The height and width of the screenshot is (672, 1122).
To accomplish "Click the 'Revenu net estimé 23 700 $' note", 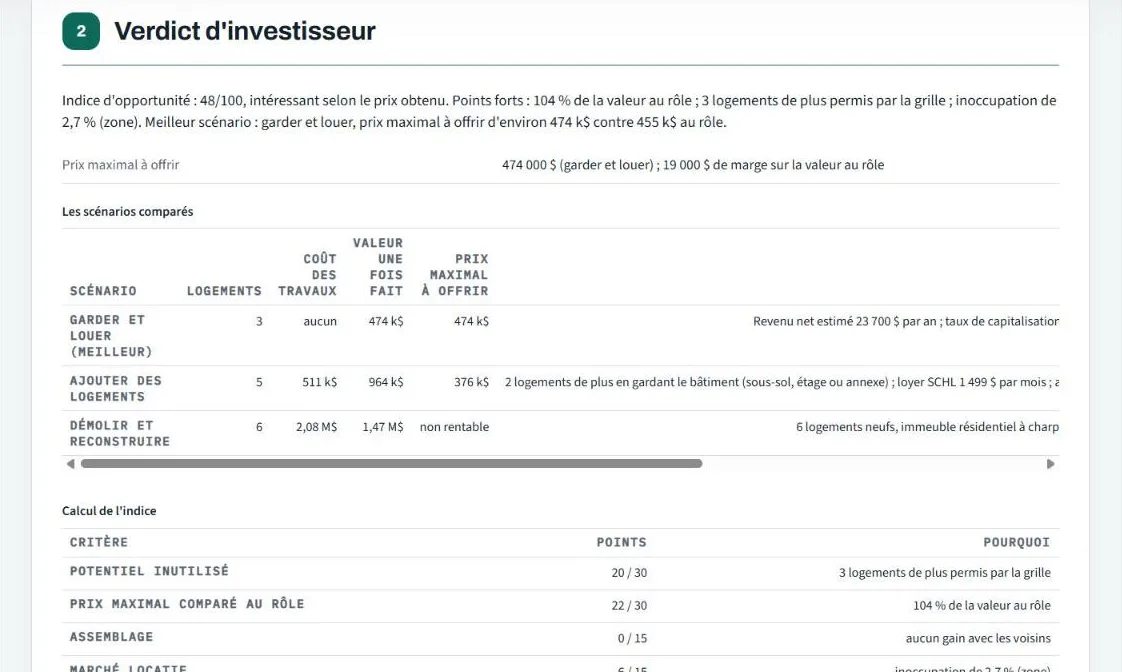I will [906, 321].
